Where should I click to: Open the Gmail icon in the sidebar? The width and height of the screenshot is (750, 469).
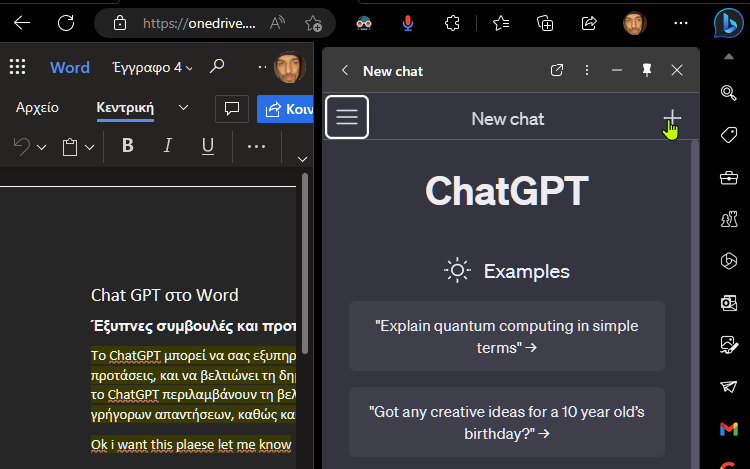(728, 429)
